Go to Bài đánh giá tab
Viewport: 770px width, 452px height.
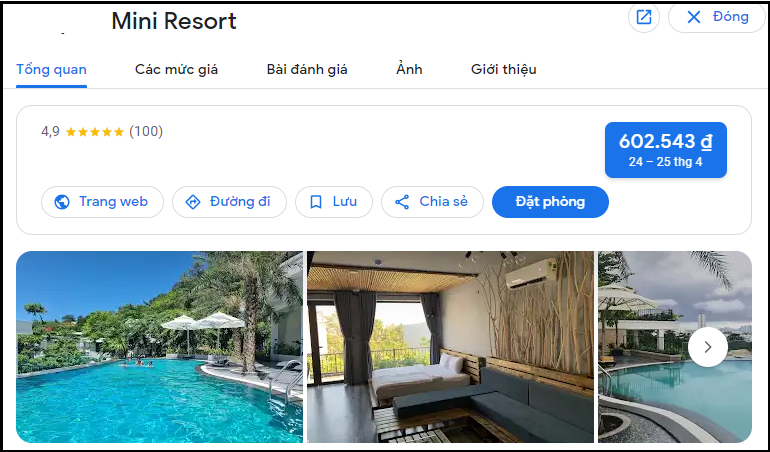click(307, 70)
